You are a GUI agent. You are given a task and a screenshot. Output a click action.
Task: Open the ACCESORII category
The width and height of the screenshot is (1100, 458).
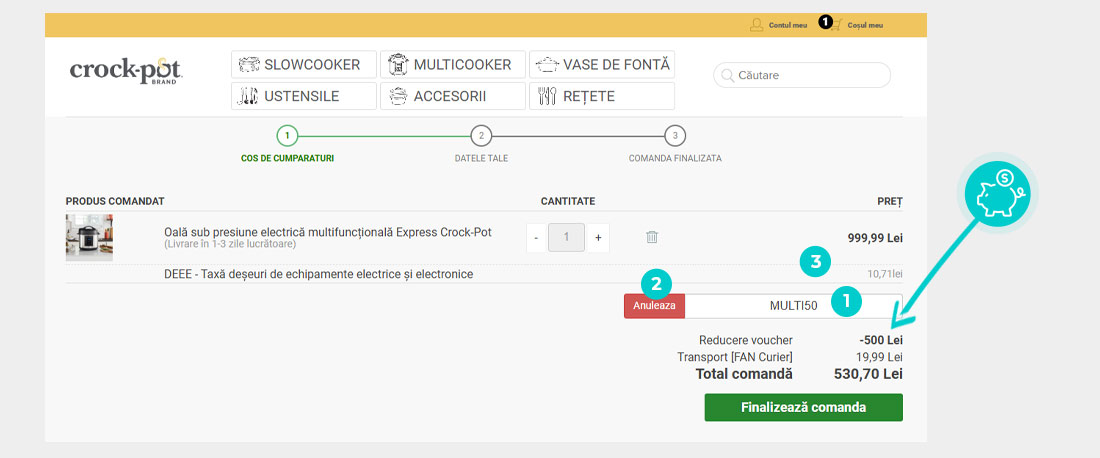tap(452, 96)
